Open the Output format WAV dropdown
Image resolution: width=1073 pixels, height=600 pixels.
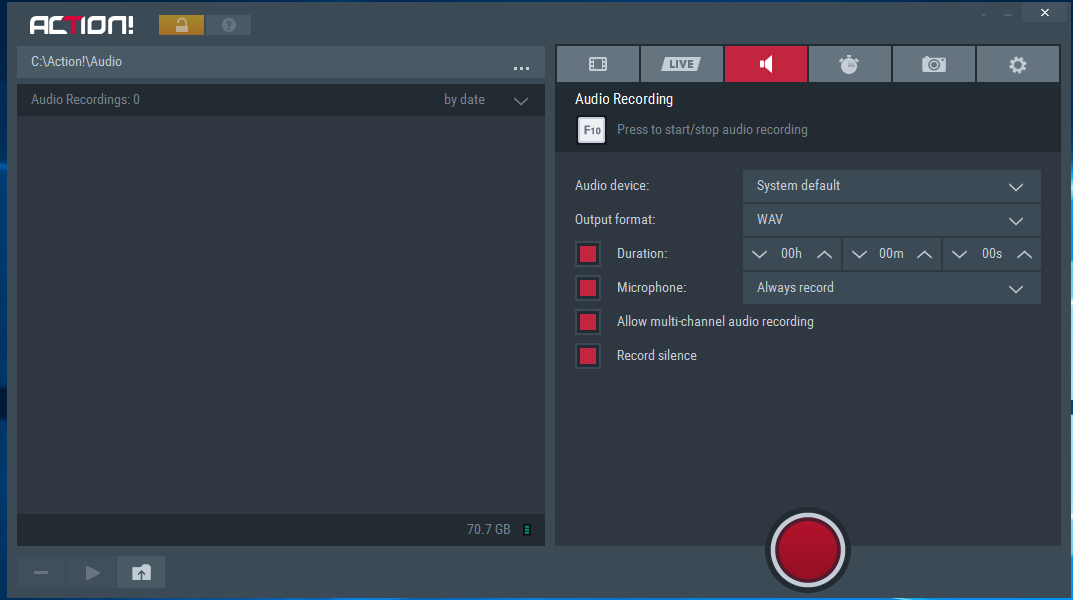[891, 220]
